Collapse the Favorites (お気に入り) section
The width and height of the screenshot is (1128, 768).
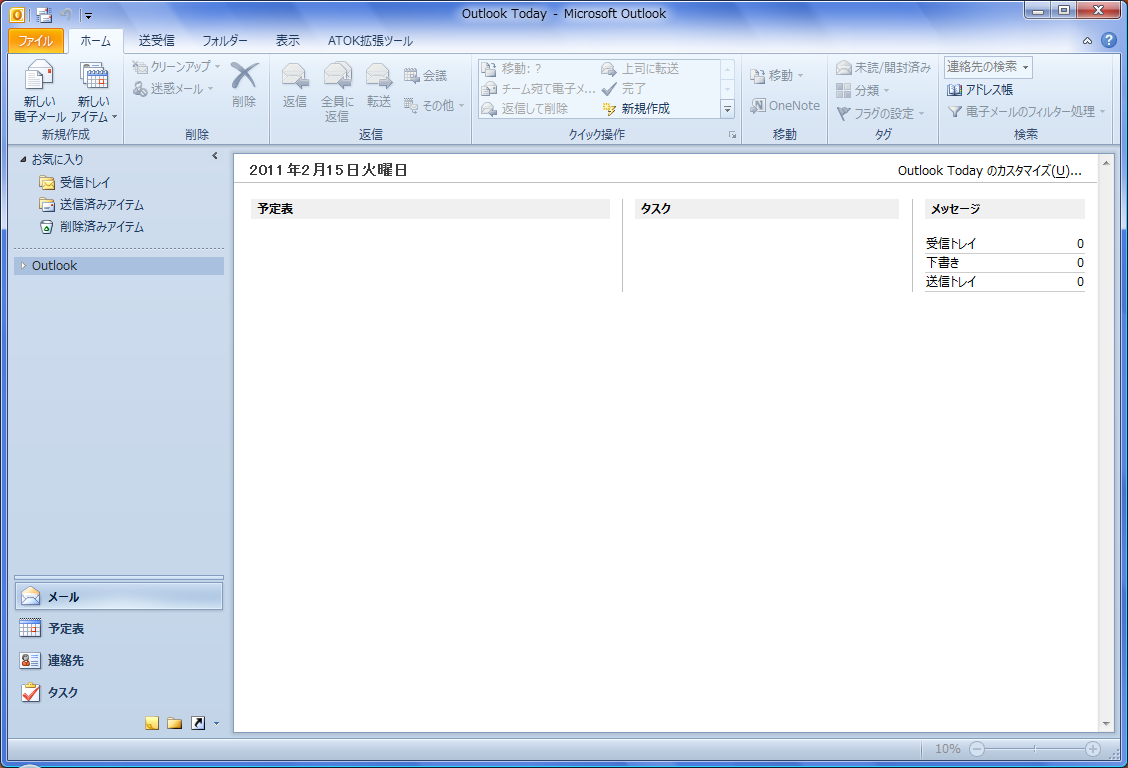coord(23,159)
